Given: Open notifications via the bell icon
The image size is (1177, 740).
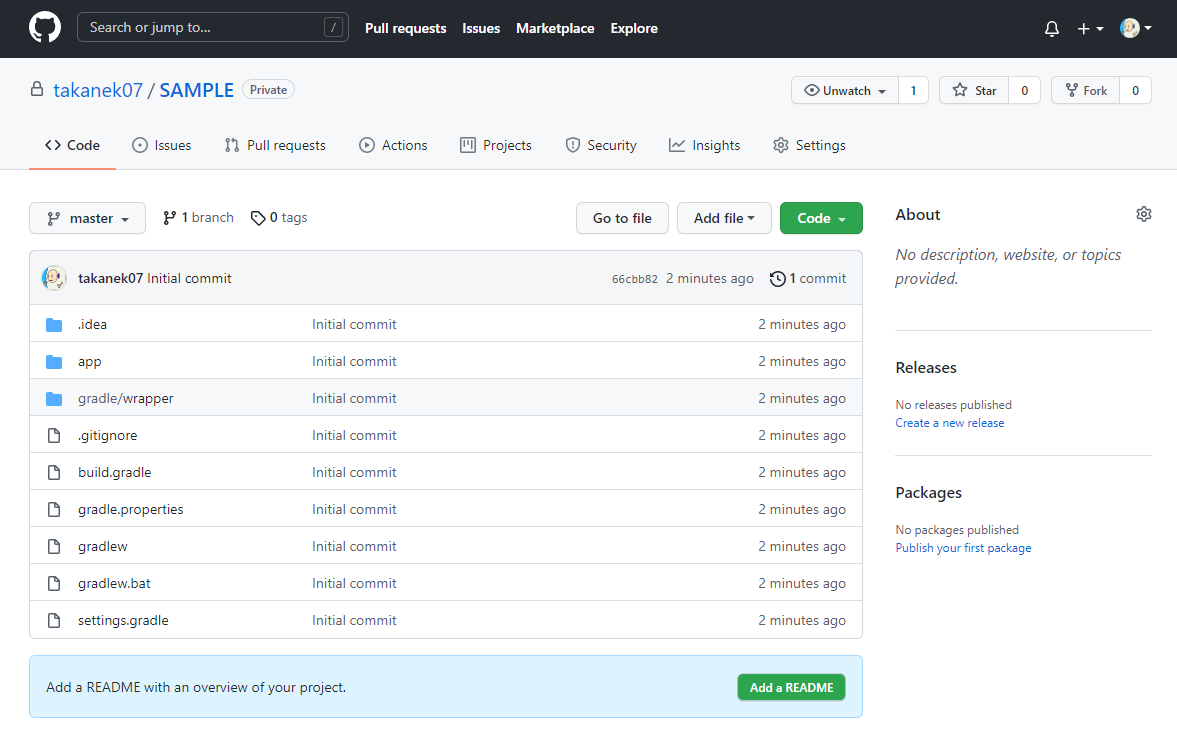Looking at the screenshot, I should 1051,28.
